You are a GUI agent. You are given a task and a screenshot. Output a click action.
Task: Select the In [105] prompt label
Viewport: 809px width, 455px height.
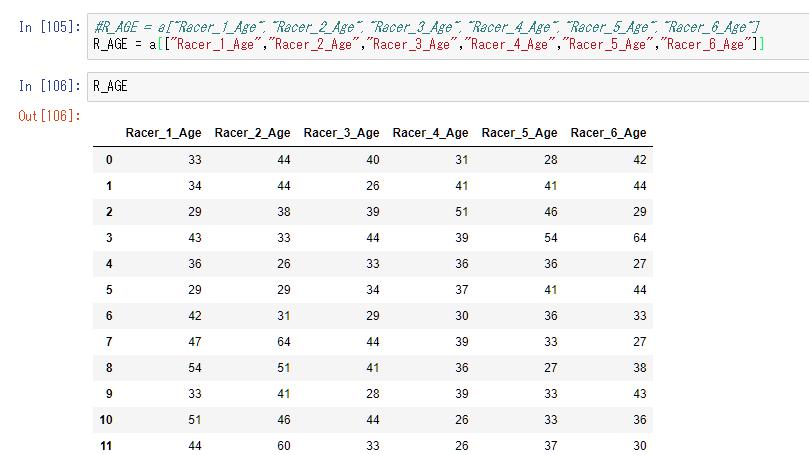50,27
